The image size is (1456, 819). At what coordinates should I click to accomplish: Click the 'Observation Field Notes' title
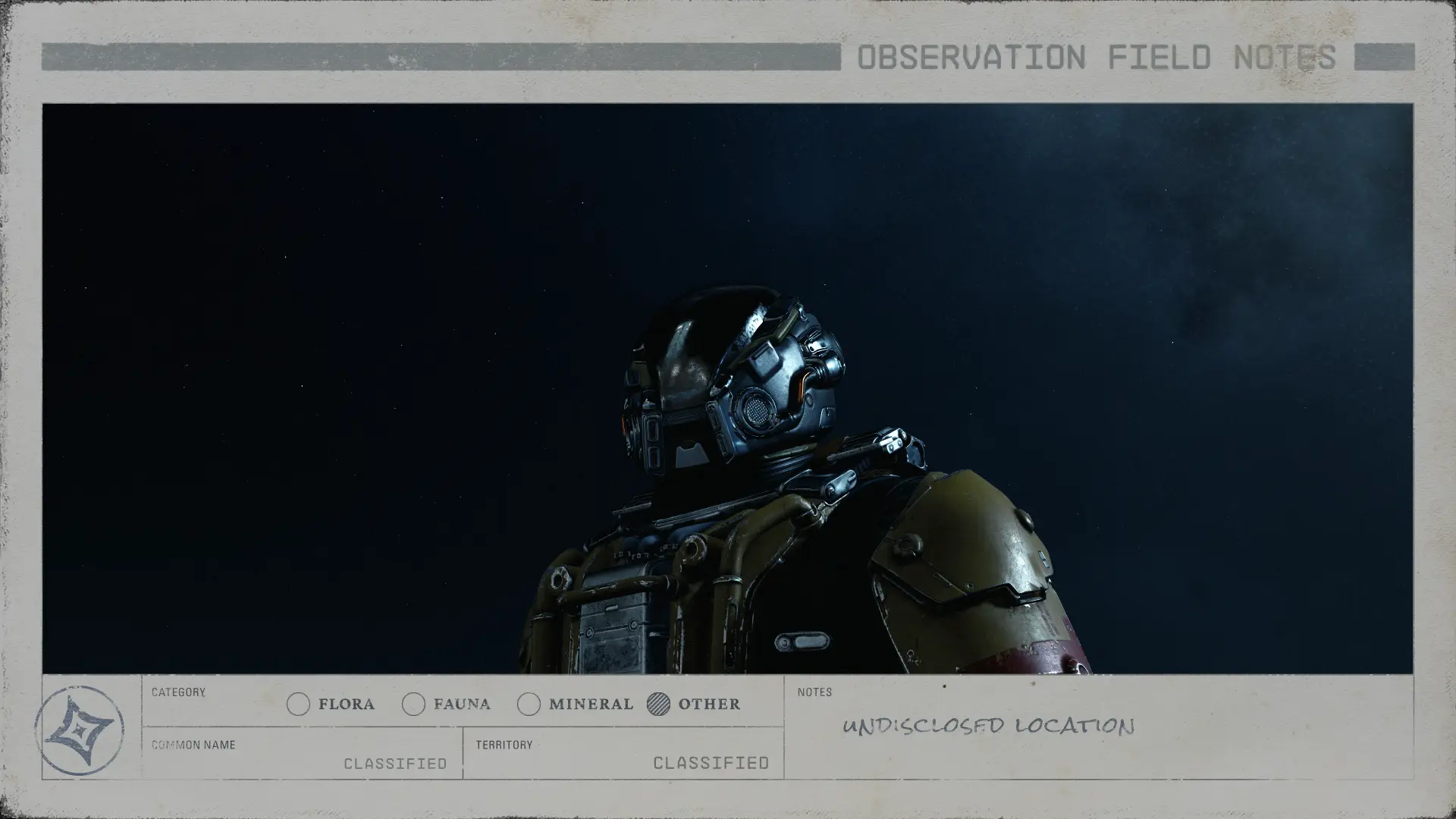click(1097, 58)
